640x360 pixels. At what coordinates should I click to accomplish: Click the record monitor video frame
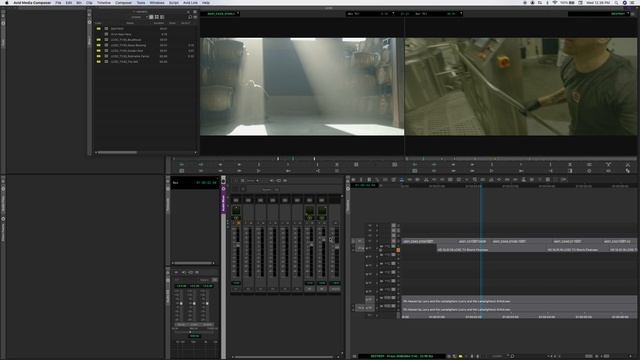point(521,87)
